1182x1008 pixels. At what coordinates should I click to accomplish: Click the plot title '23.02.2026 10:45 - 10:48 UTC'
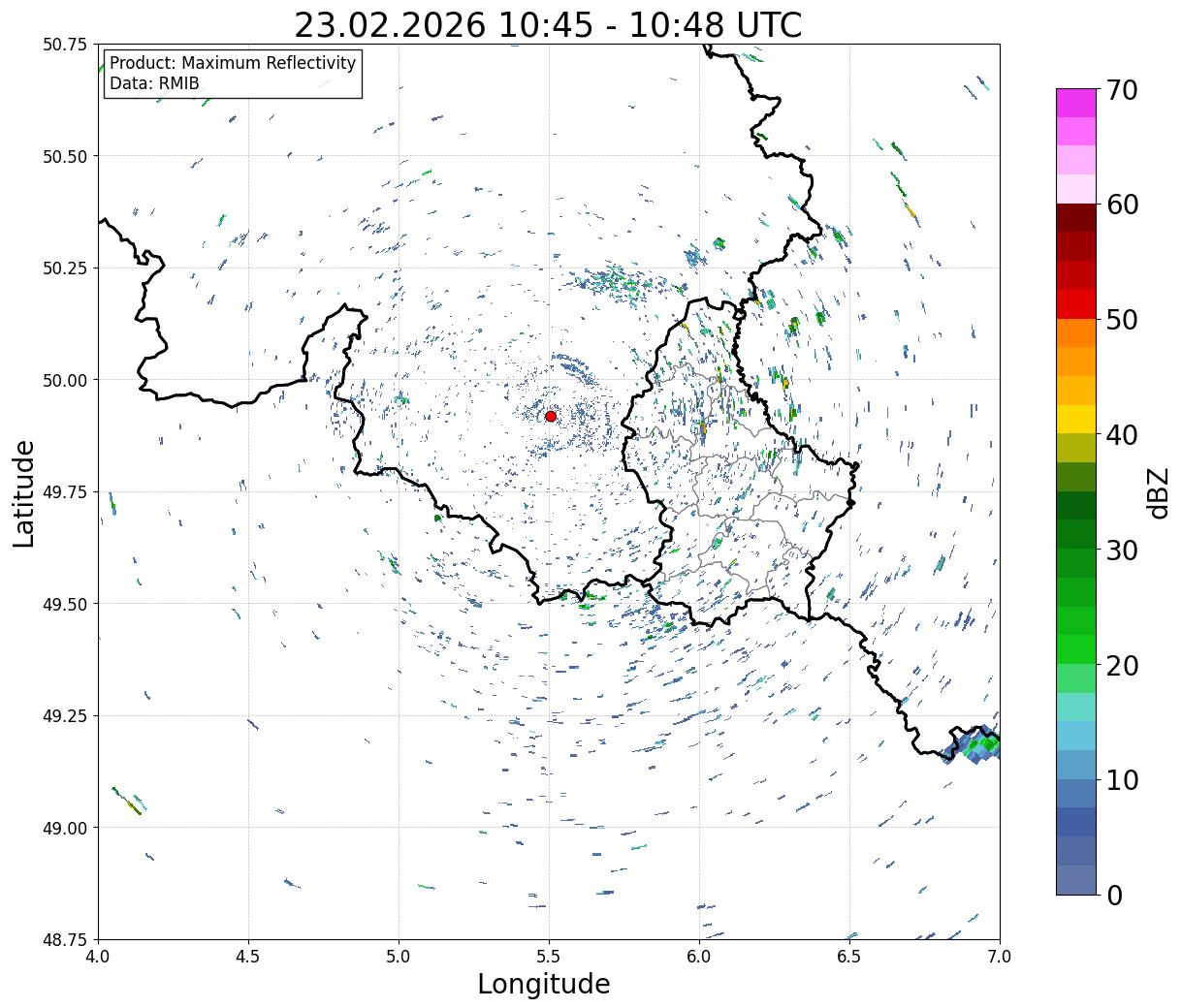(x=548, y=25)
